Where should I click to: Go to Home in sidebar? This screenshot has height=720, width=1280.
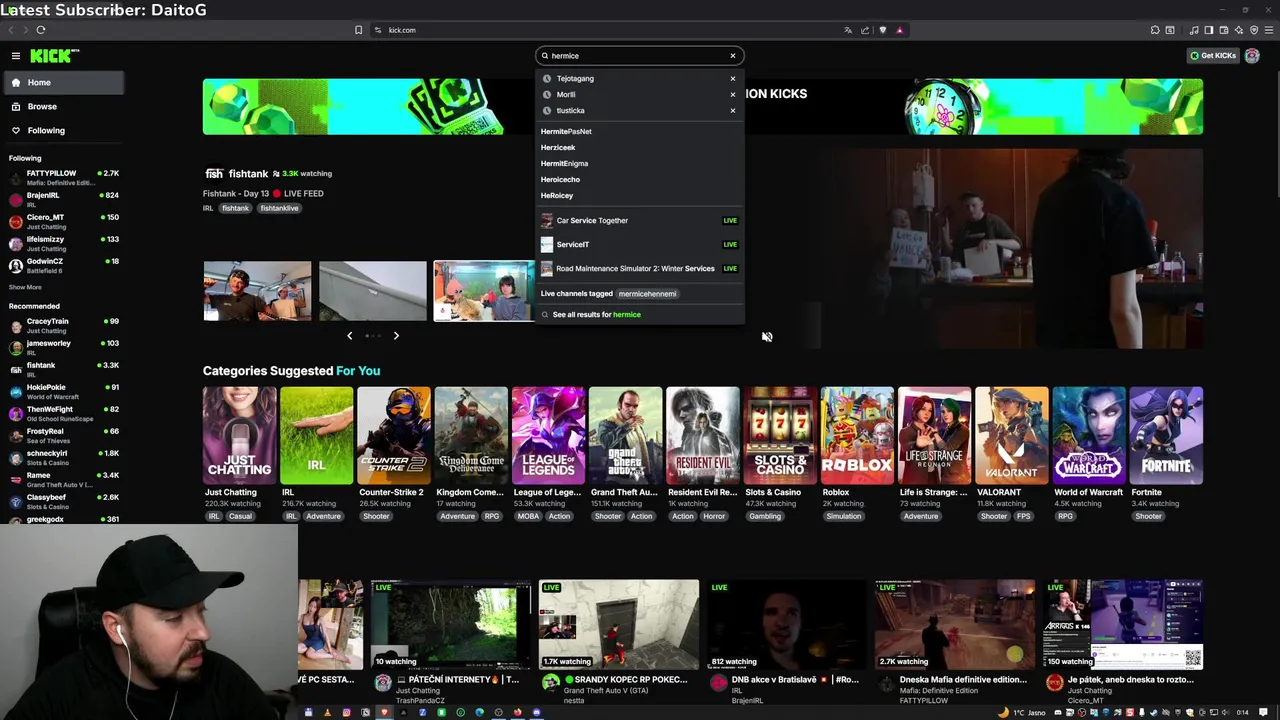pos(63,83)
